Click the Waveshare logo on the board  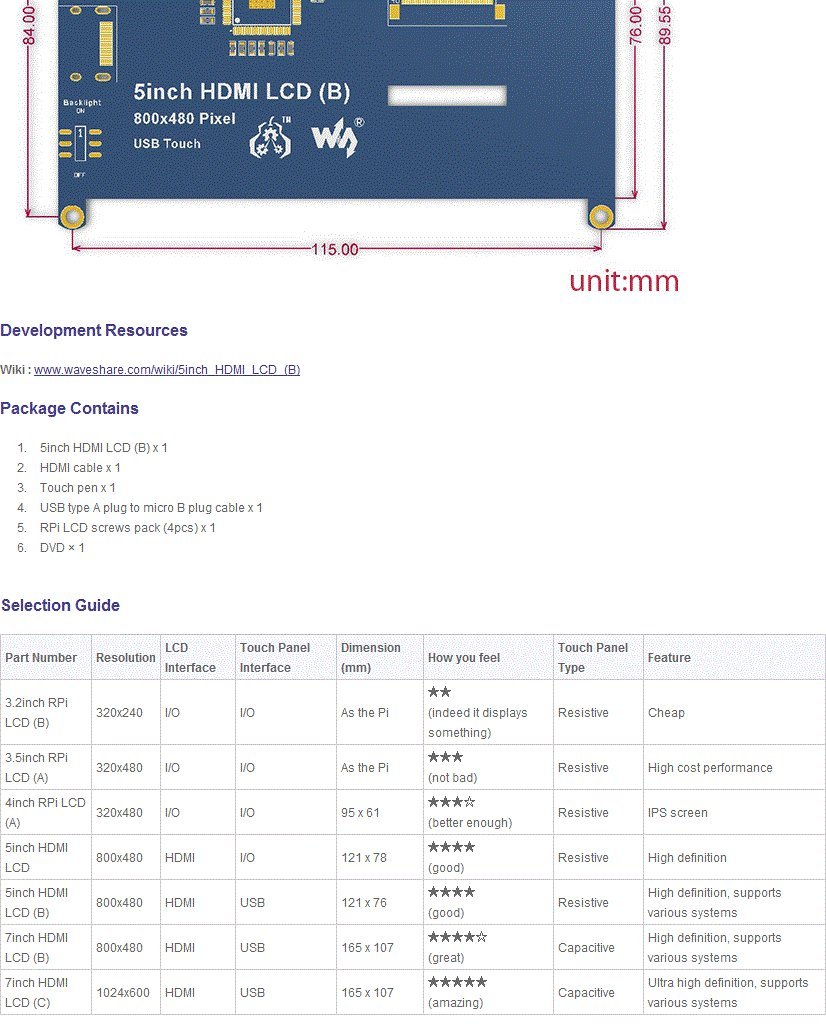coord(336,138)
